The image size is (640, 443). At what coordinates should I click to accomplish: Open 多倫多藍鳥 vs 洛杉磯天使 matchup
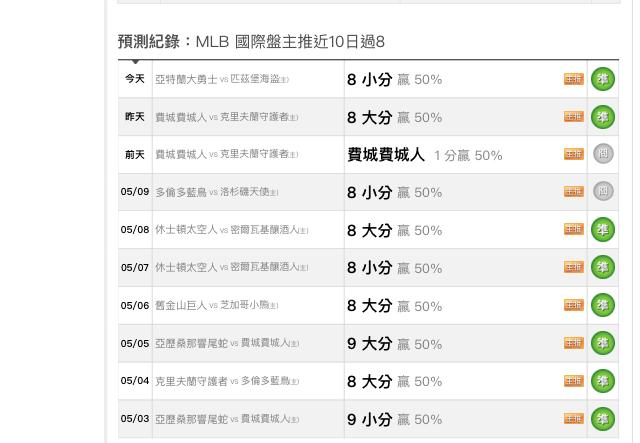pos(217,192)
